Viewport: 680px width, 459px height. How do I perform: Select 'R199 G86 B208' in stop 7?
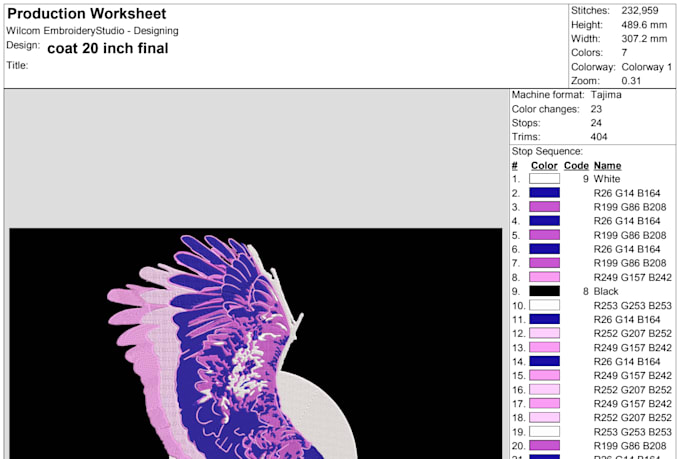point(630,263)
